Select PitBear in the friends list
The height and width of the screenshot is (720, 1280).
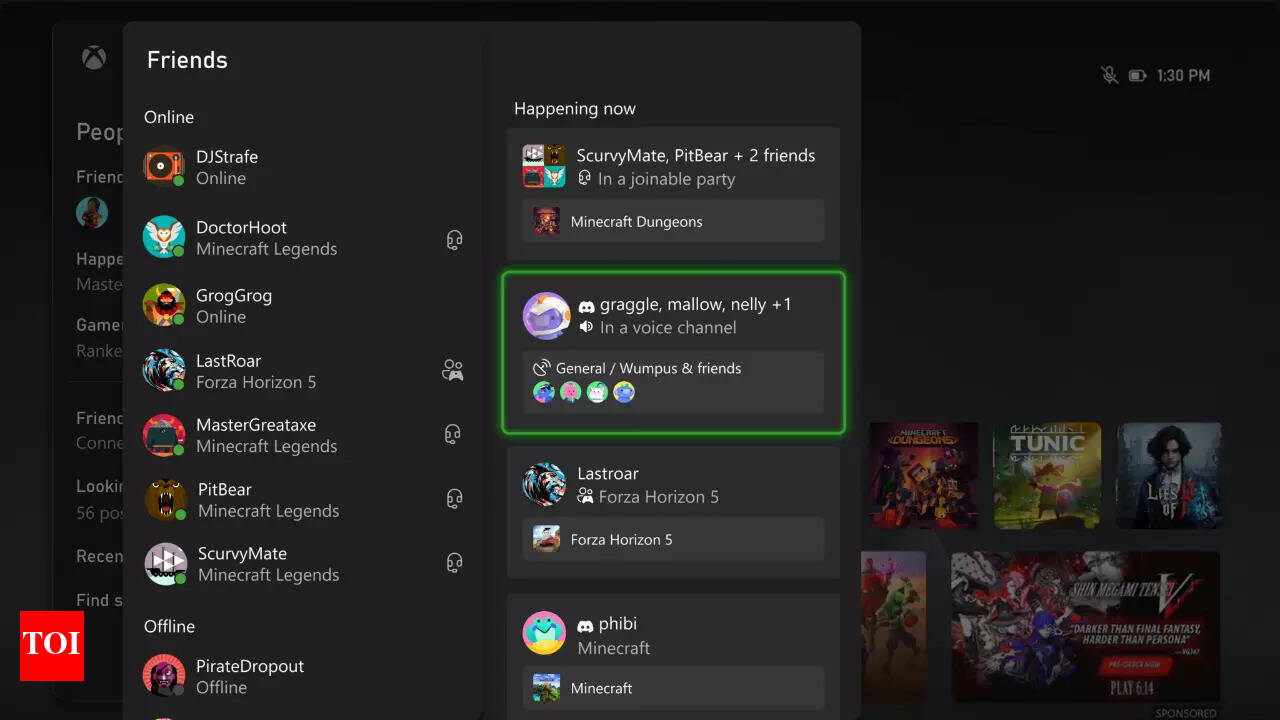304,500
